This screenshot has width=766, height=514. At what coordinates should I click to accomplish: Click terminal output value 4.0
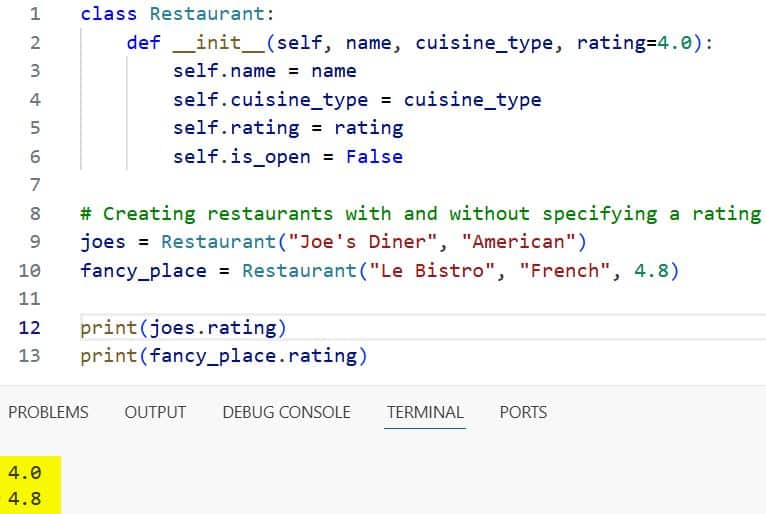24,473
